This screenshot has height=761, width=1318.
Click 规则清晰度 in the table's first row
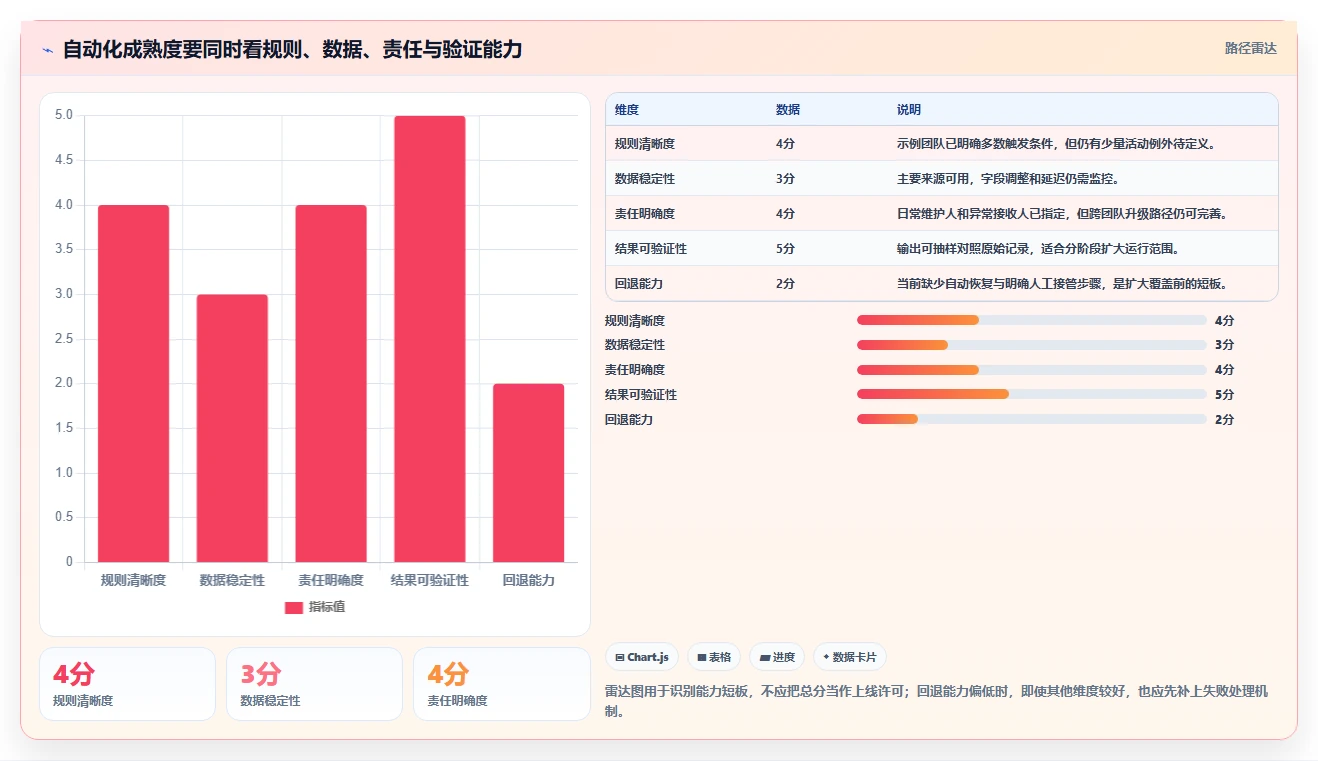coord(645,144)
